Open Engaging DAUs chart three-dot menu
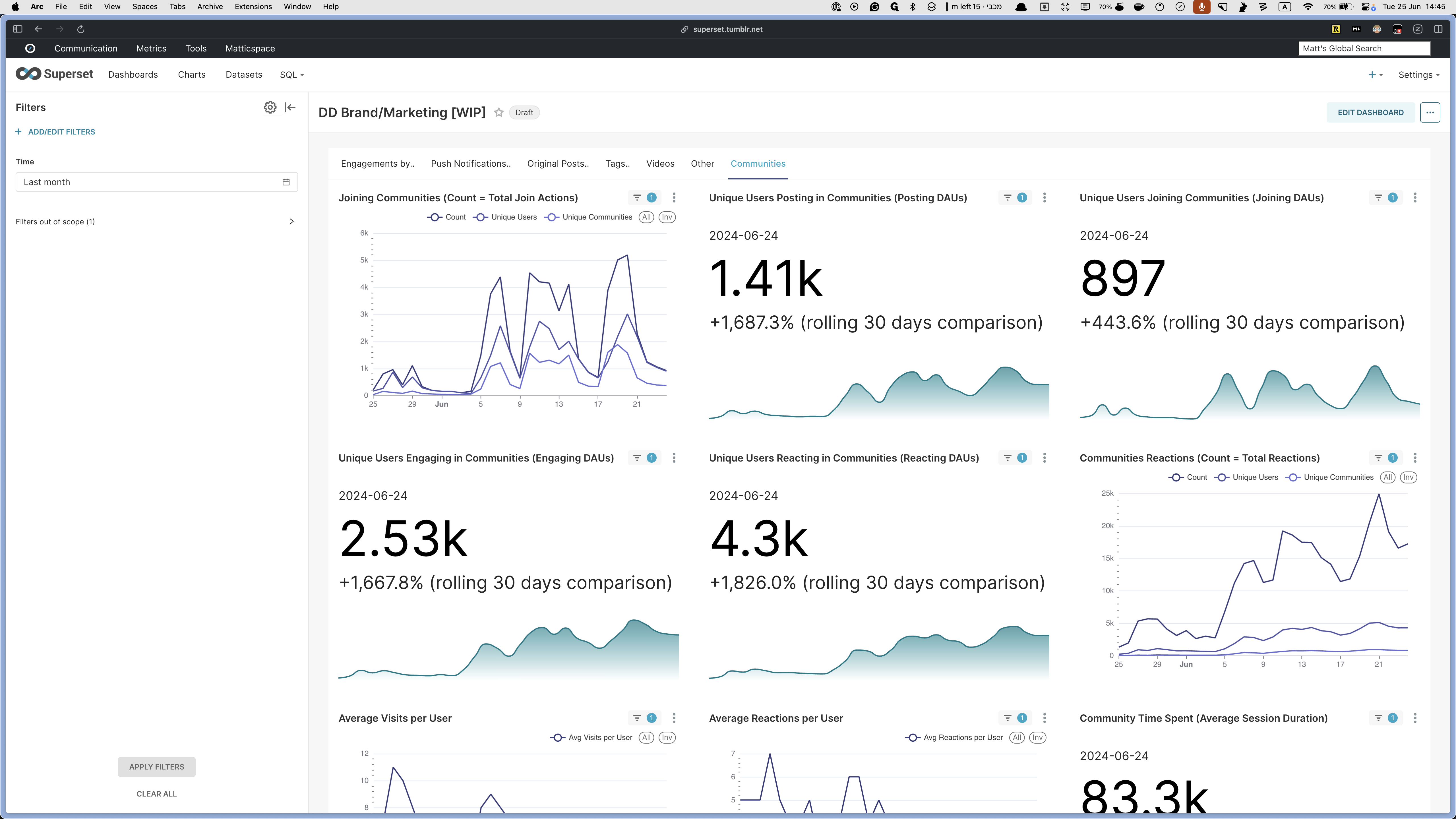 pyautogui.click(x=674, y=458)
